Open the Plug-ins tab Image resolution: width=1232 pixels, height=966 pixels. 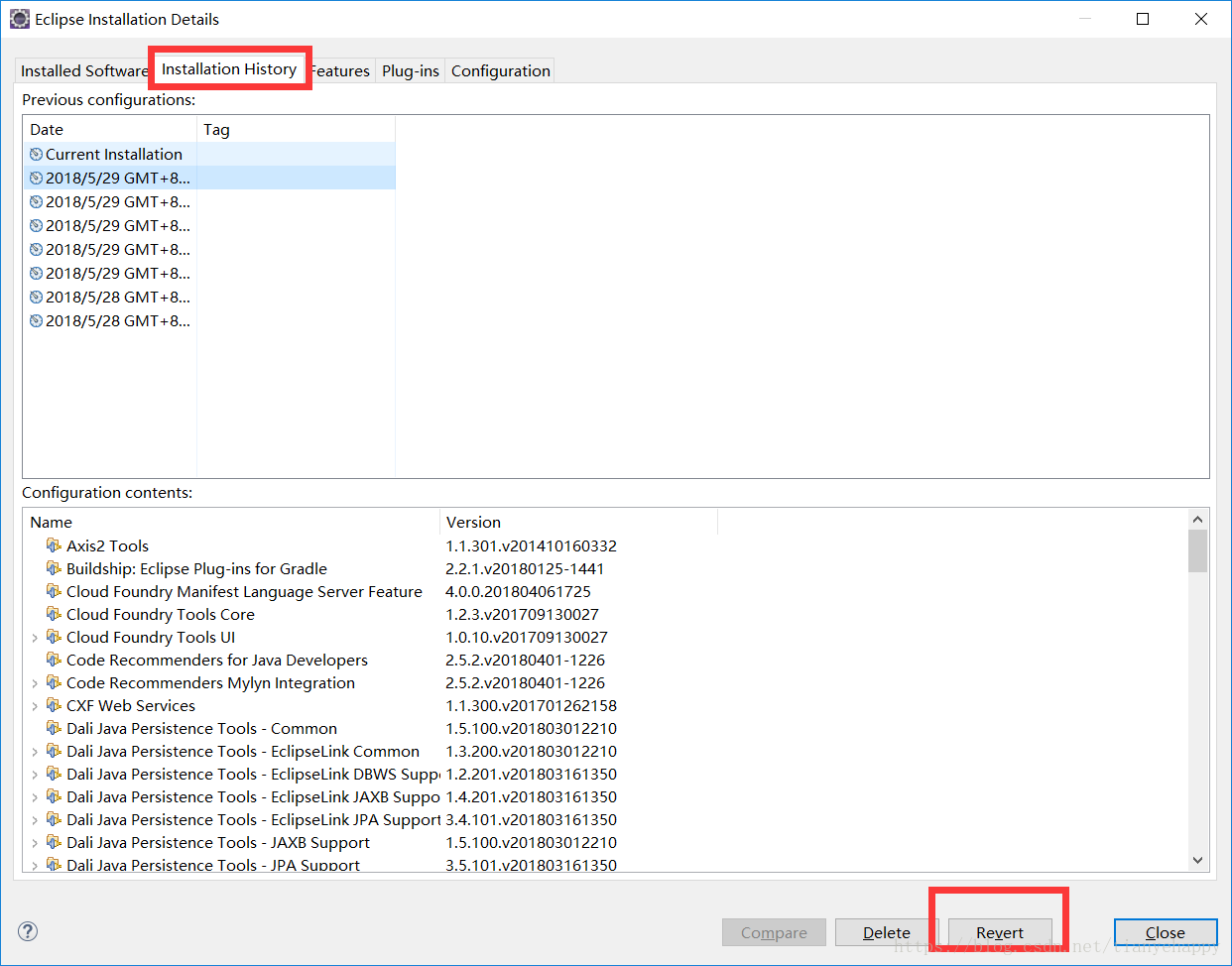pyautogui.click(x=411, y=70)
